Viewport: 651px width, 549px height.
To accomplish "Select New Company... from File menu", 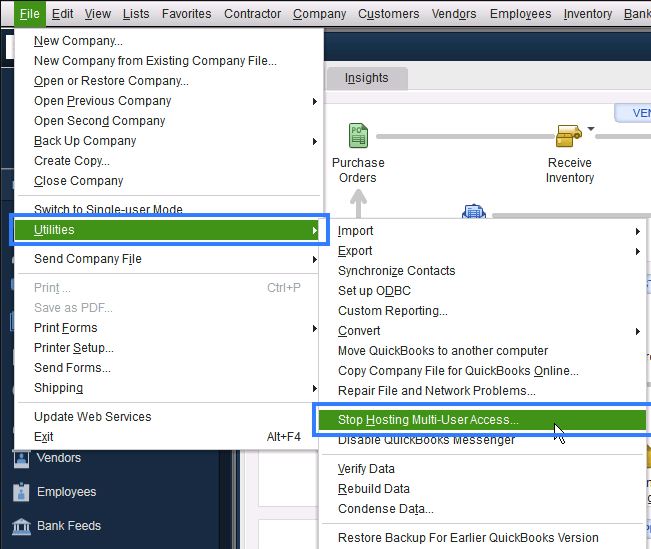I will 168,41.
